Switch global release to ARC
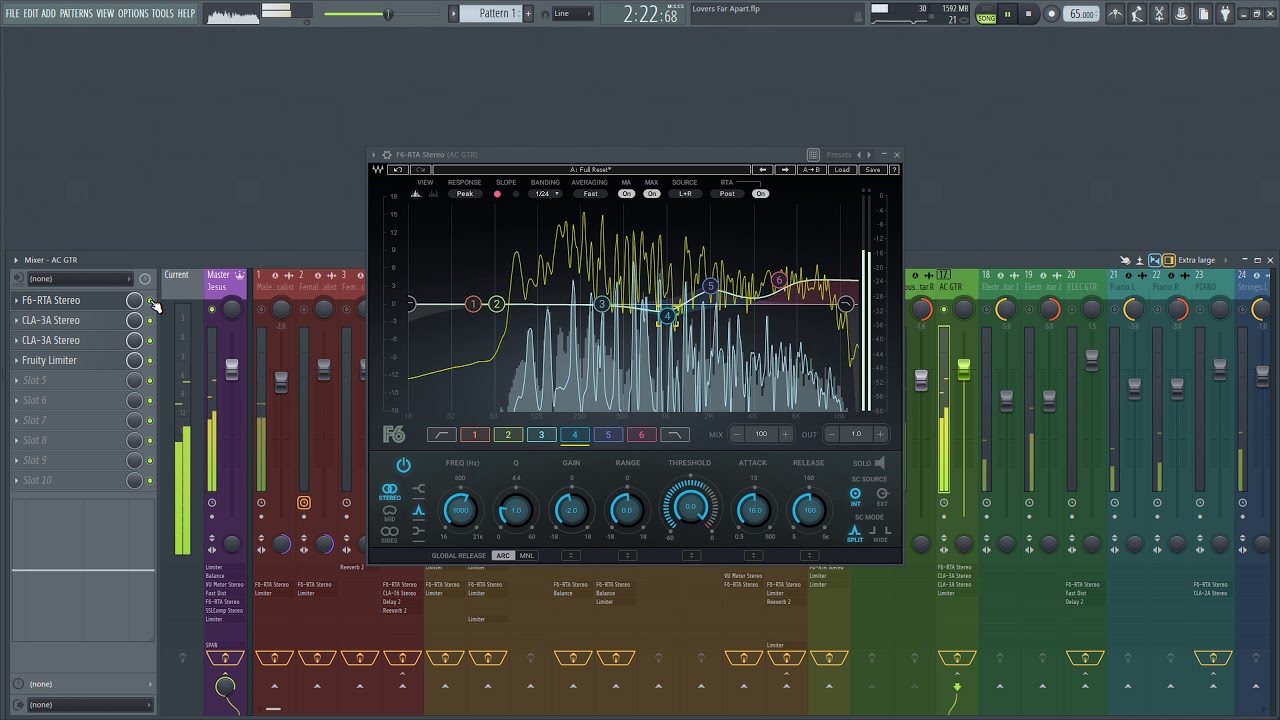This screenshot has height=720, width=1280. [x=503, y=556]
